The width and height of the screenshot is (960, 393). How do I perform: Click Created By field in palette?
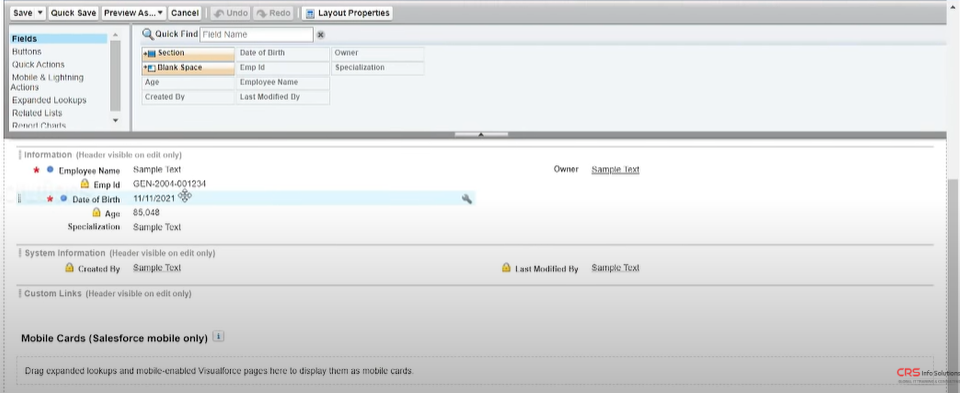(188, 97)
